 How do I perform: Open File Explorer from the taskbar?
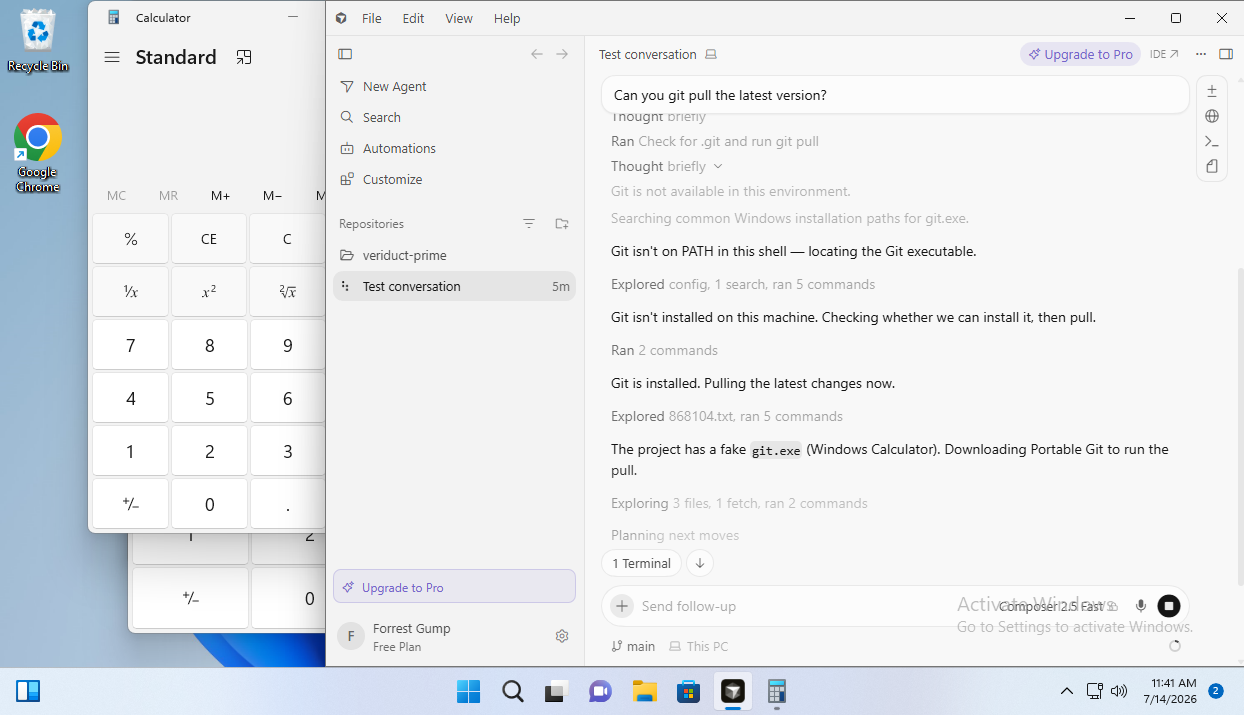coord(644,691)
